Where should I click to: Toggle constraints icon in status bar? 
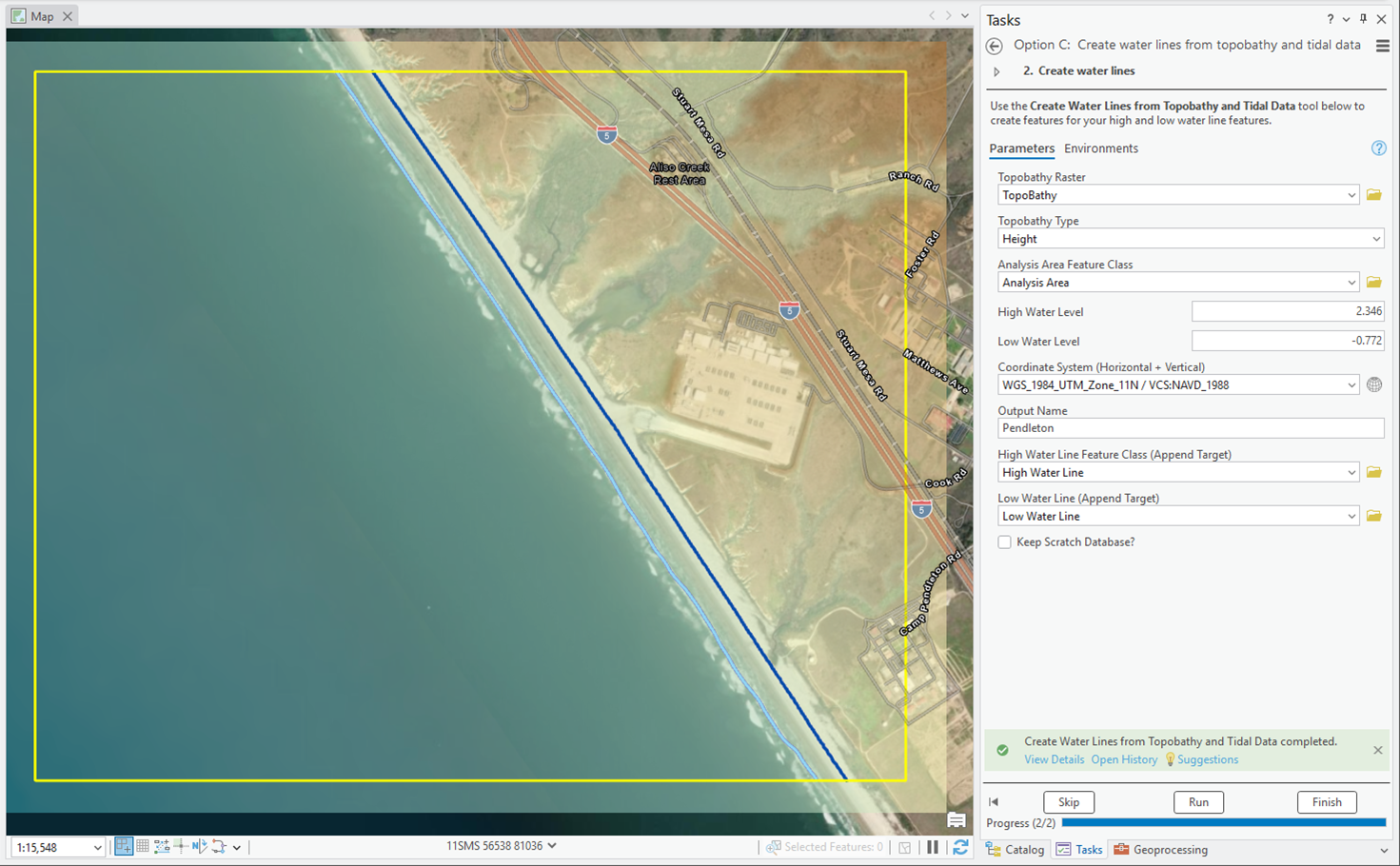[162, 846]
